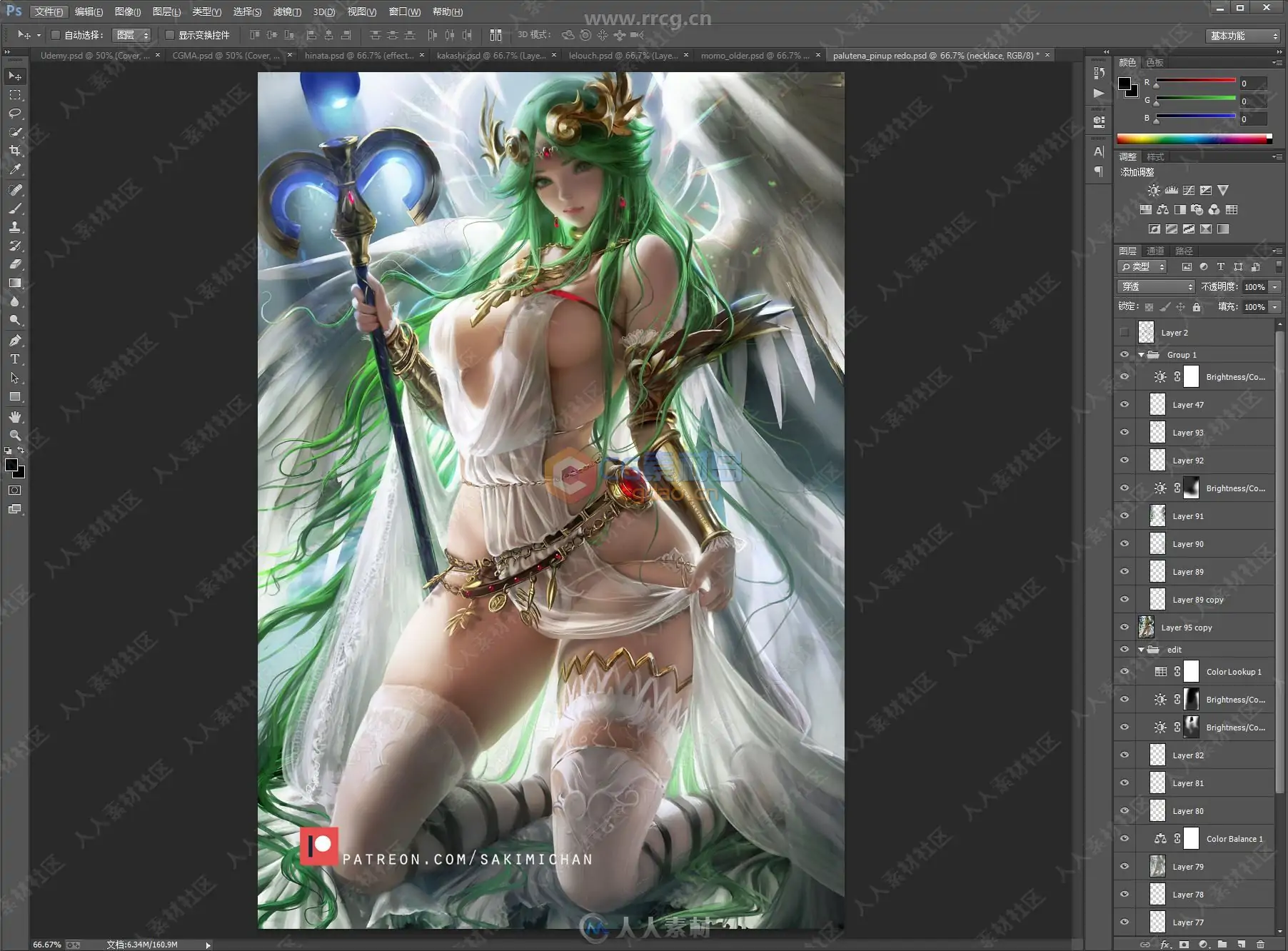Viewport: 1288px width, 951px height.
Task: Show the hidden Layer 2
Action: click(x=1125, y=333)
